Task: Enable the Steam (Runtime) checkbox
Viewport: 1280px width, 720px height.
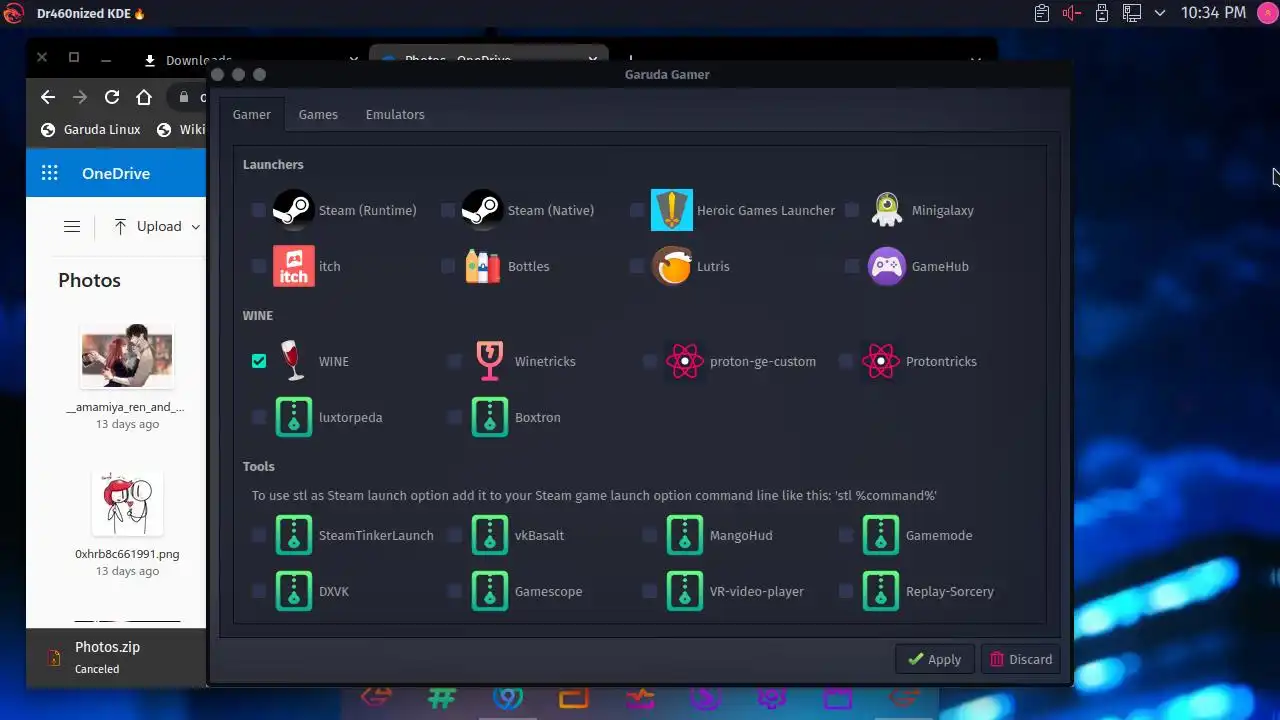Action: tap(259, 210)
